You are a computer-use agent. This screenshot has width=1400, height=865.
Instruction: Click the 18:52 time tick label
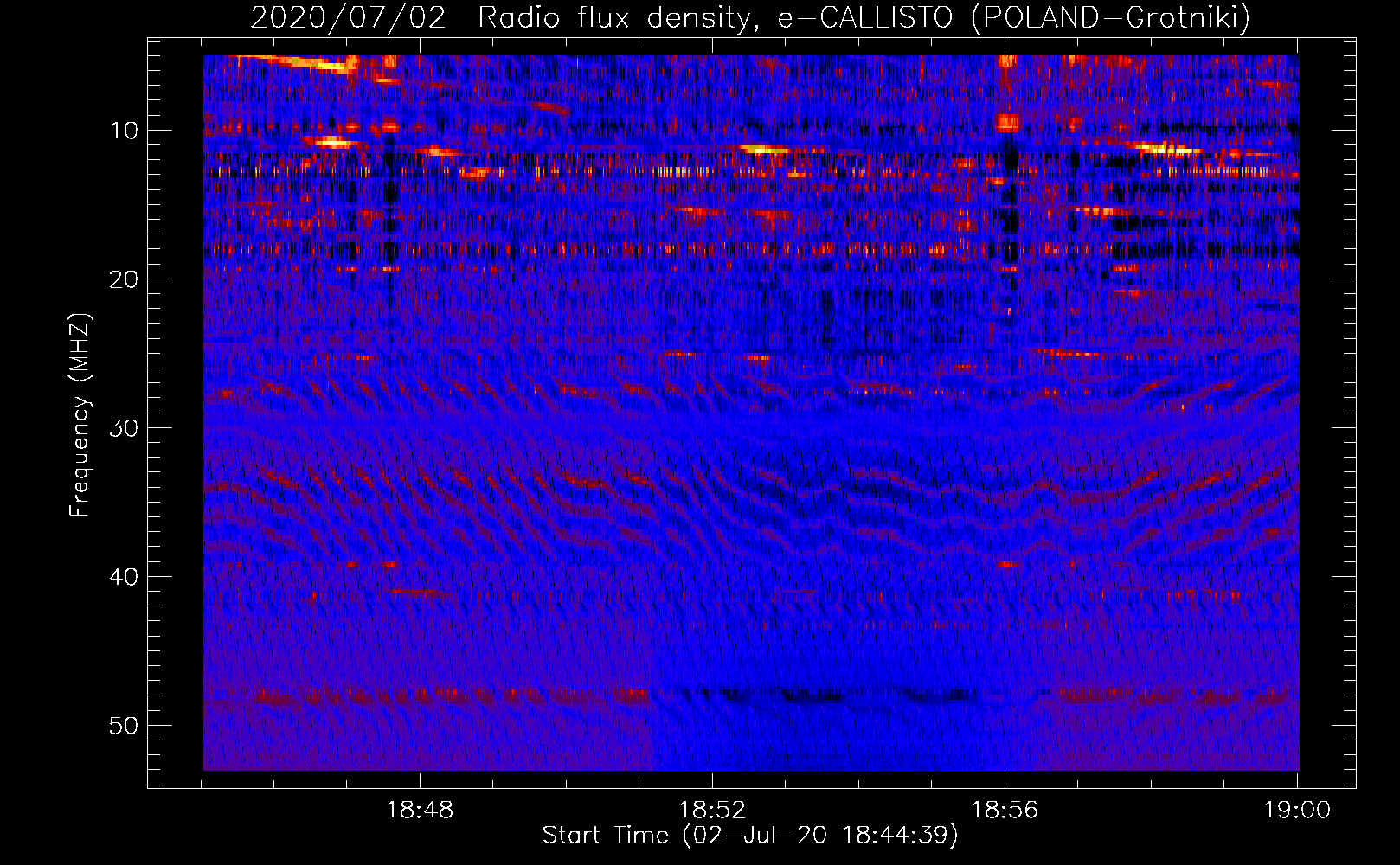point(712,811)
